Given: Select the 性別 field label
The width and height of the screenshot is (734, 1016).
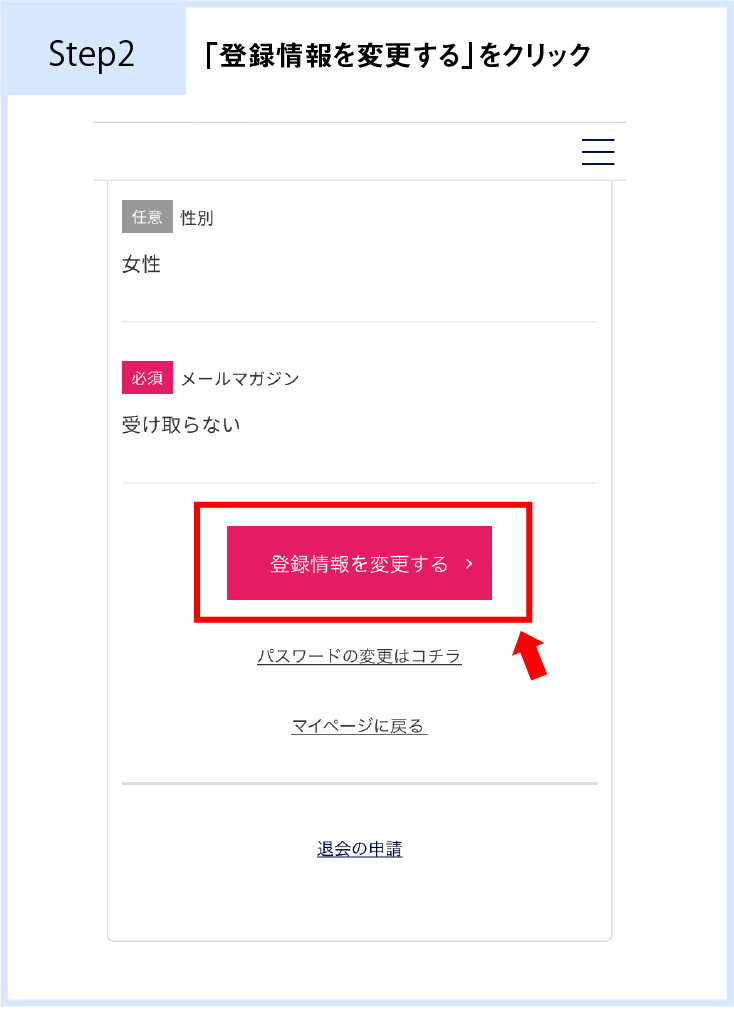Looking at the screenshot, I should tap(197, 218).
